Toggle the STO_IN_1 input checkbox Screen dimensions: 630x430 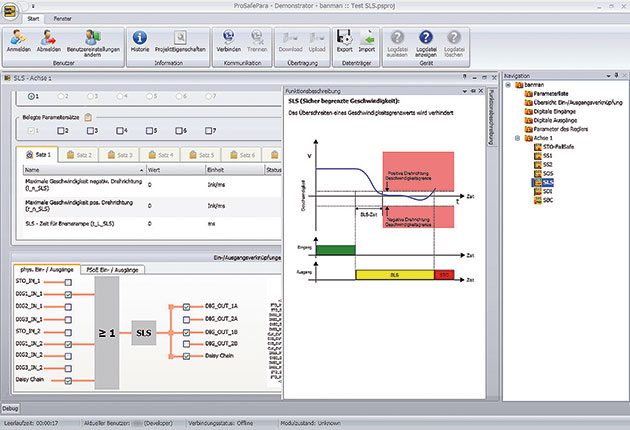67,282
